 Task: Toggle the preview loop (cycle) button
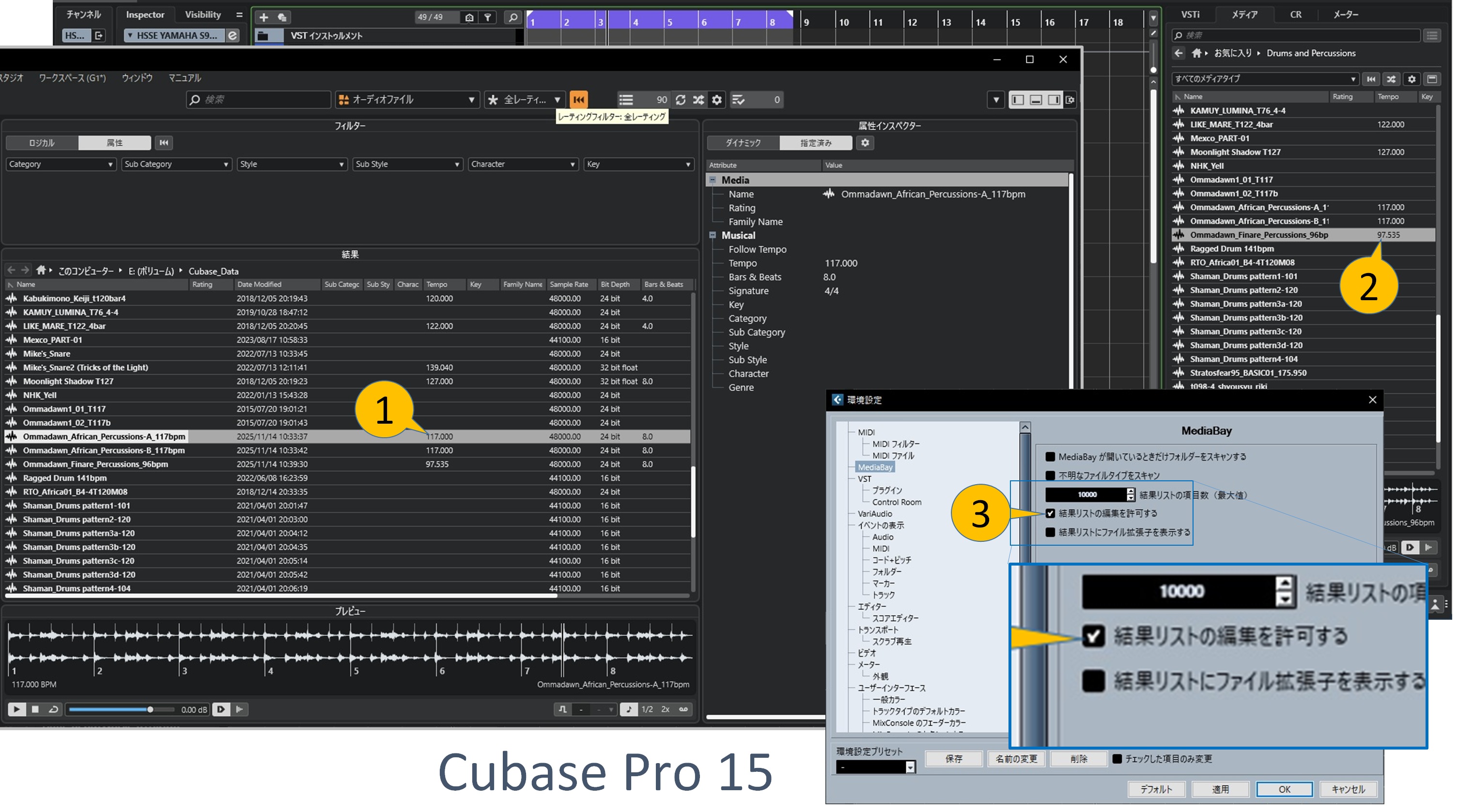53,709
